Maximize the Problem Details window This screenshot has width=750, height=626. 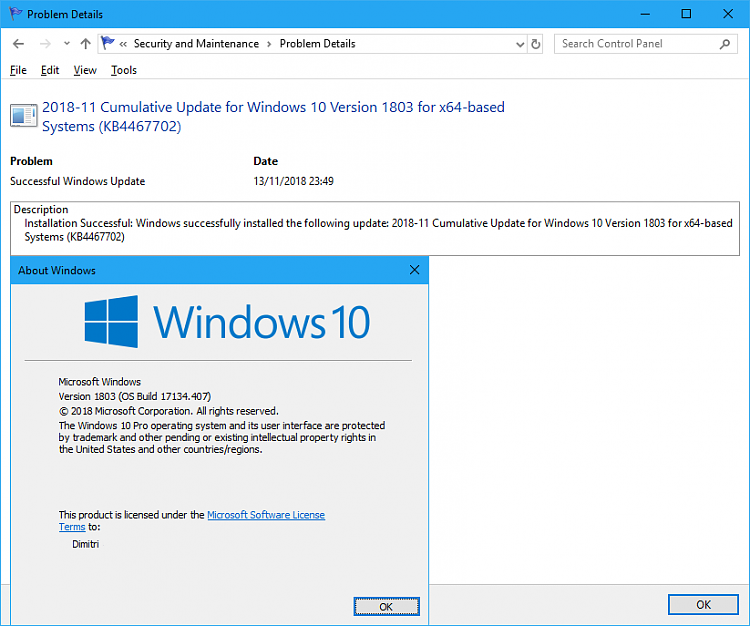[686, 14]
